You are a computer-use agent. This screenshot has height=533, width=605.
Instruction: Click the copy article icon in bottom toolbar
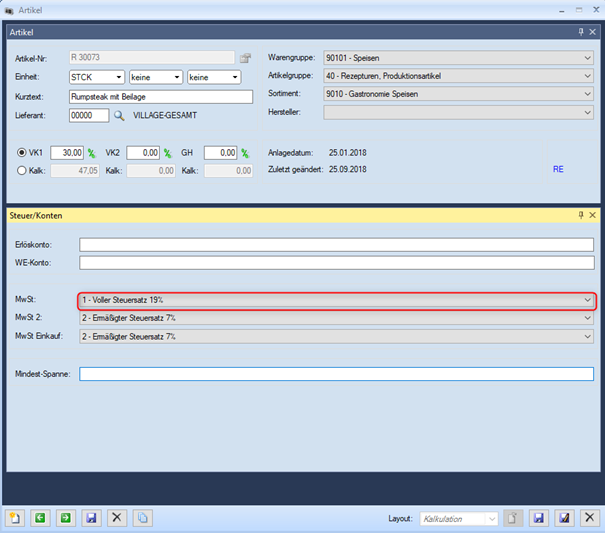[x=142, y=518]
